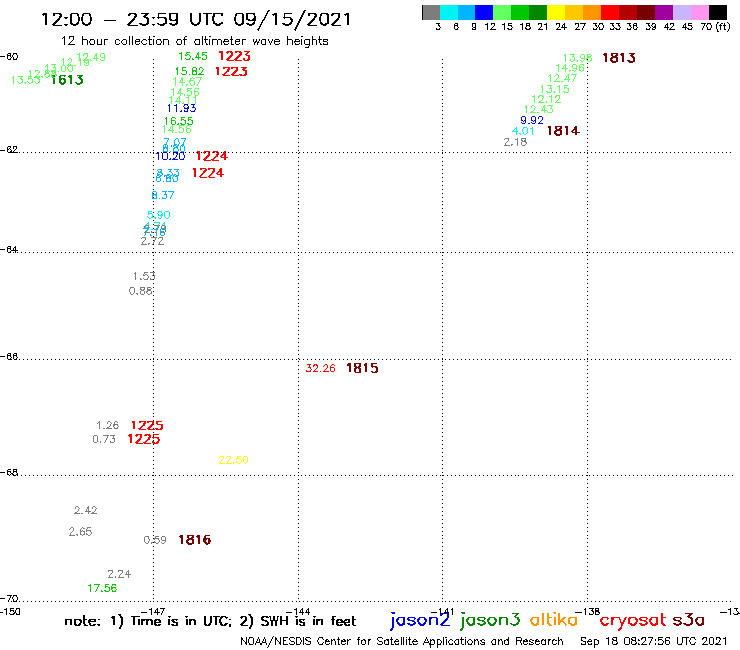Click the -64 latitude axis label
The width and height of the screenshot is (740, 650).
coord(9,249)
